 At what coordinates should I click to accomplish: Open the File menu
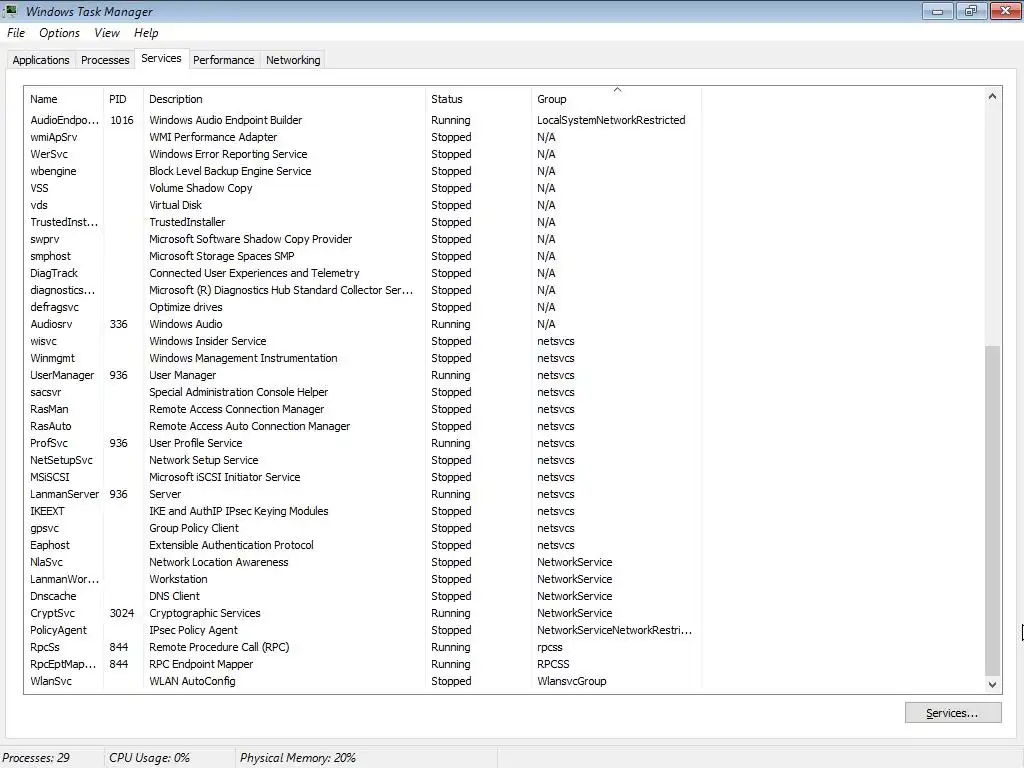16,33
